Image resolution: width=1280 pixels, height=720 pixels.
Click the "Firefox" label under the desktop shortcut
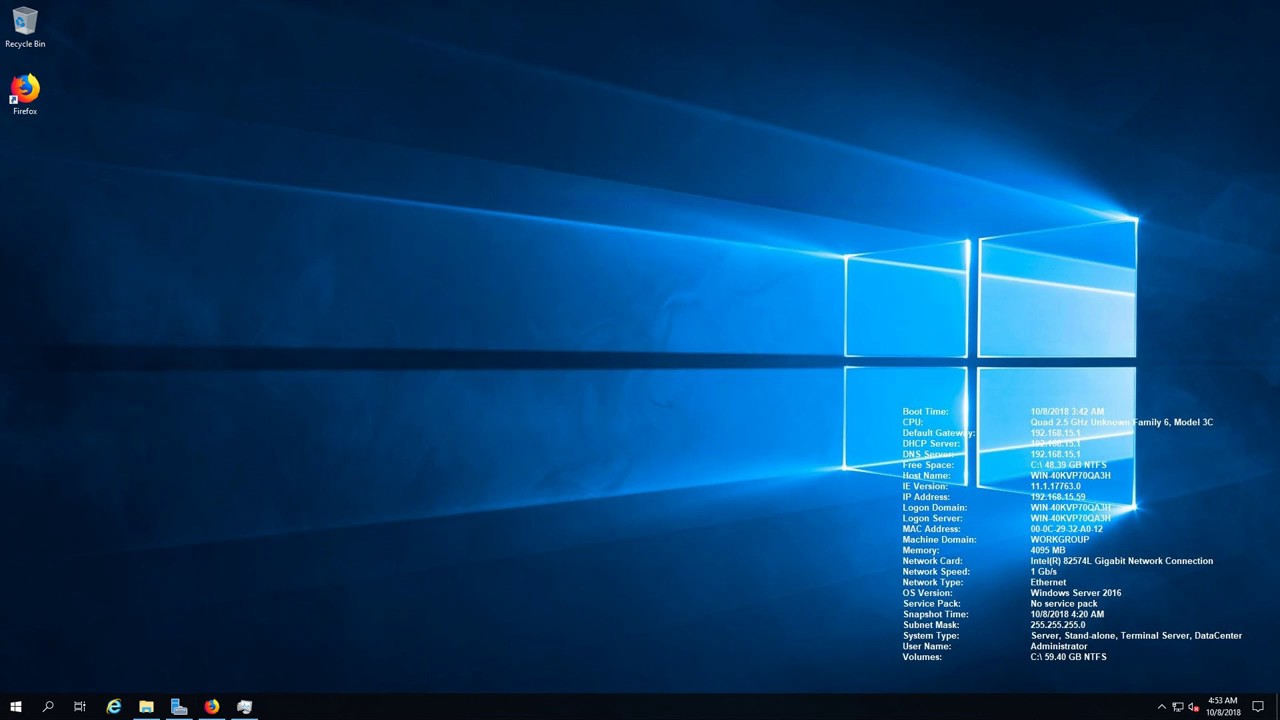(x=25, y=112)
